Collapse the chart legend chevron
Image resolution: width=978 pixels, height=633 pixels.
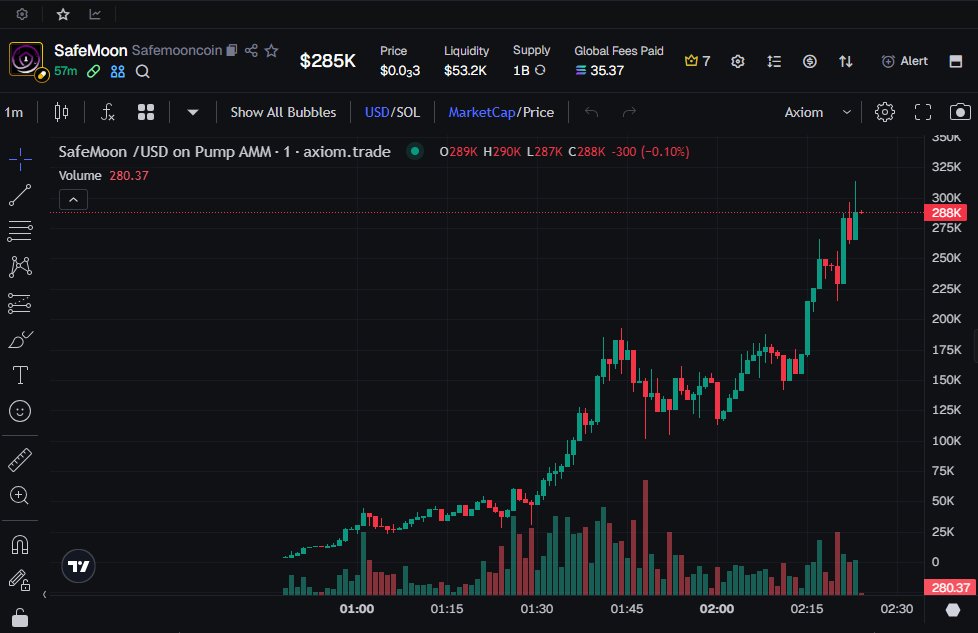coord(75,200)
